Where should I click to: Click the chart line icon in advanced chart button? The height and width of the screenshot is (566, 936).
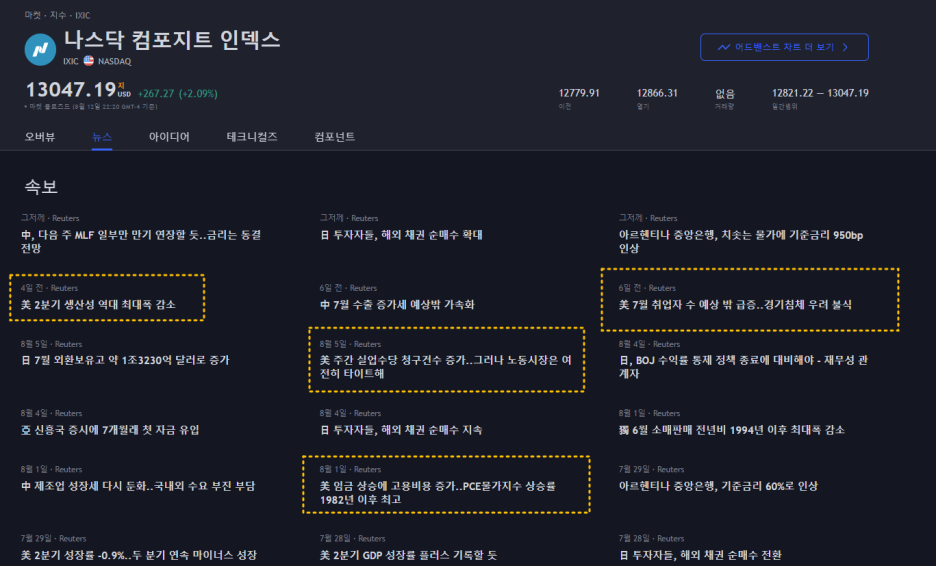723,47
